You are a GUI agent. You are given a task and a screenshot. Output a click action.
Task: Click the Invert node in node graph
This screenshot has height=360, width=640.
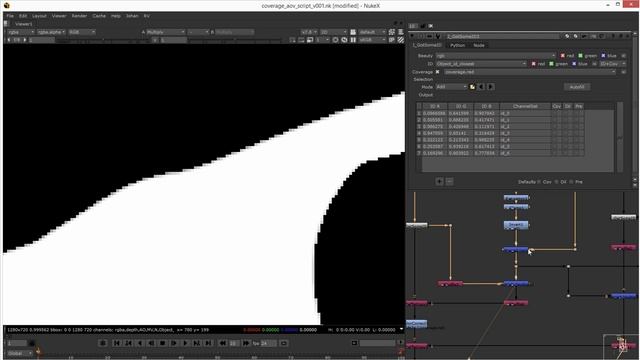pyautogui.click(x=516, y=224)
